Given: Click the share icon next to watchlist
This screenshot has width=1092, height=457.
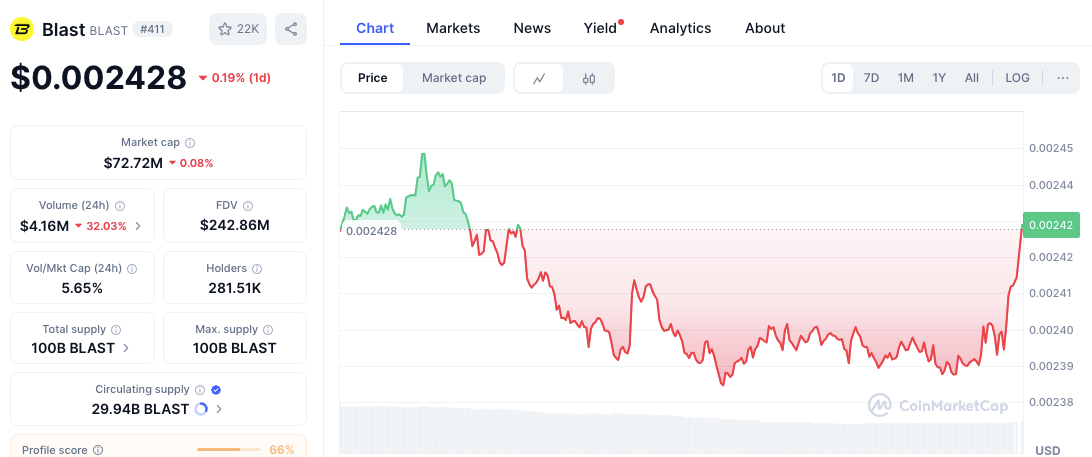Looking at the screenshot, I should pos(291,29).
